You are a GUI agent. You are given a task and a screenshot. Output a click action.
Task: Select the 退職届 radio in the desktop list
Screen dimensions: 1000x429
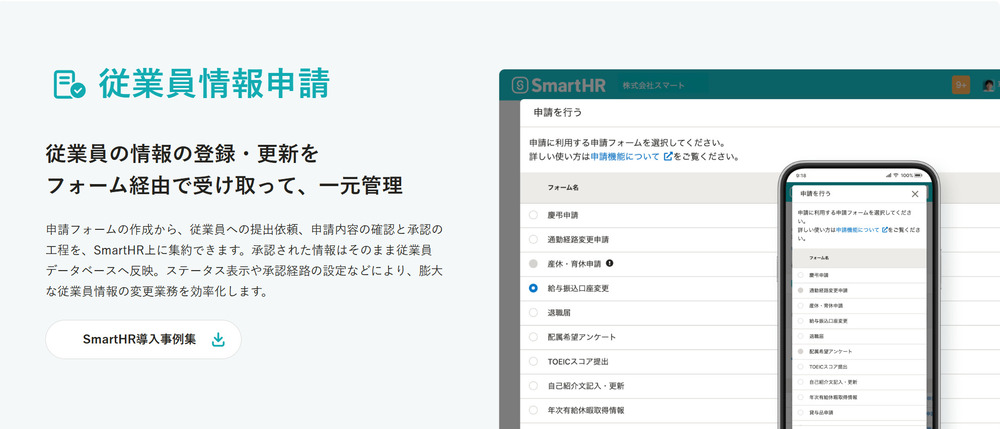tap(533, 312)
